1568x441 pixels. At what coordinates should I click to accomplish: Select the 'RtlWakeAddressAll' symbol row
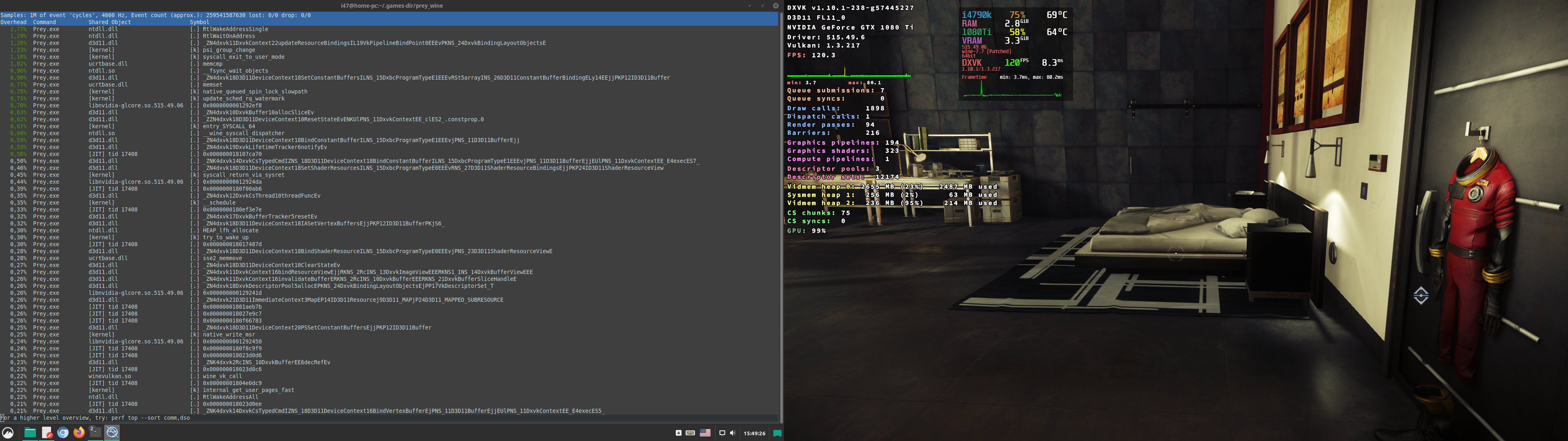pos(390,397)
